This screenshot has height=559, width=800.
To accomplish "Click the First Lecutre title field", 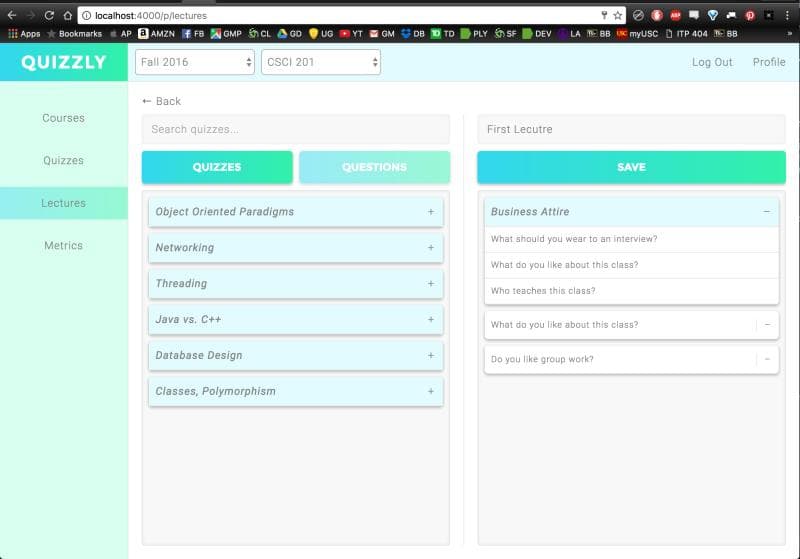I will click(631, 129).
